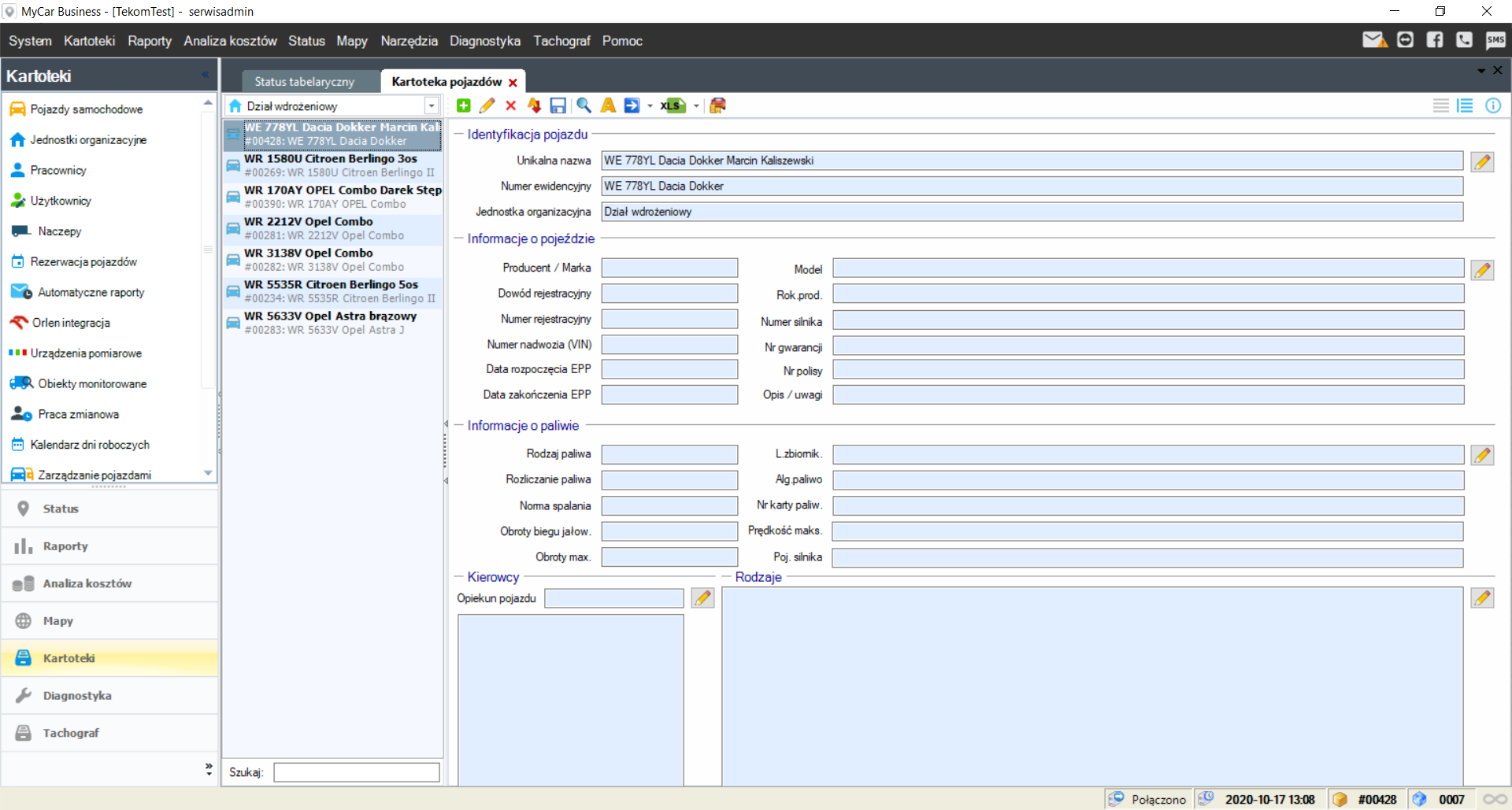The width and height of the screenshot is (1512, 810).
Task: Expand the arrow next to blue export icon
Action: (x=650, y=105)
